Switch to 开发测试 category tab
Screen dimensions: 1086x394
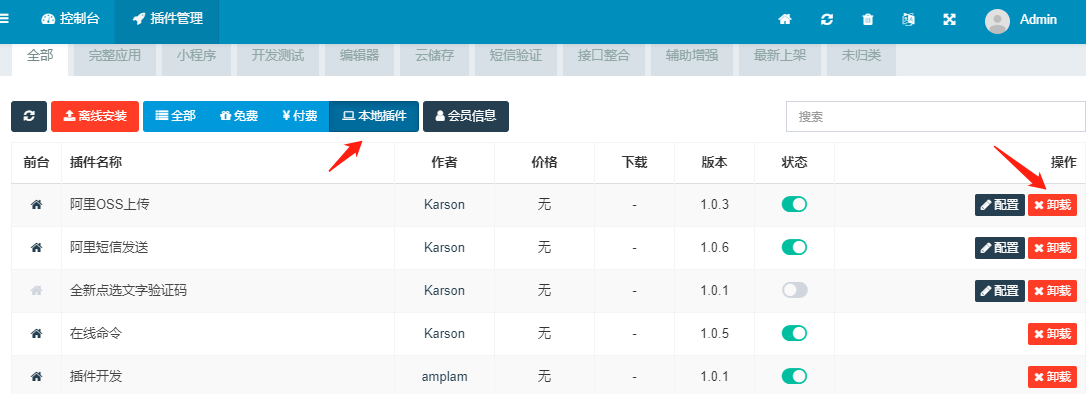coord(278,58)
